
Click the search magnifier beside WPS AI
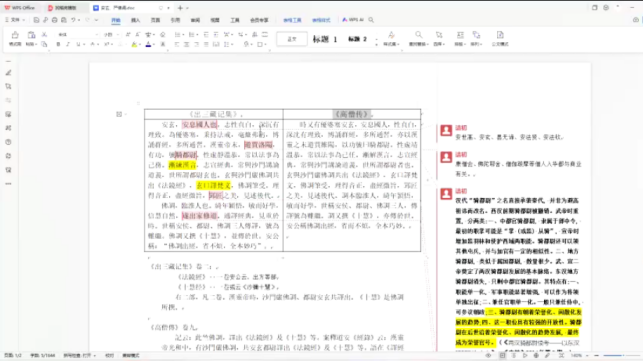click(371, 20)
